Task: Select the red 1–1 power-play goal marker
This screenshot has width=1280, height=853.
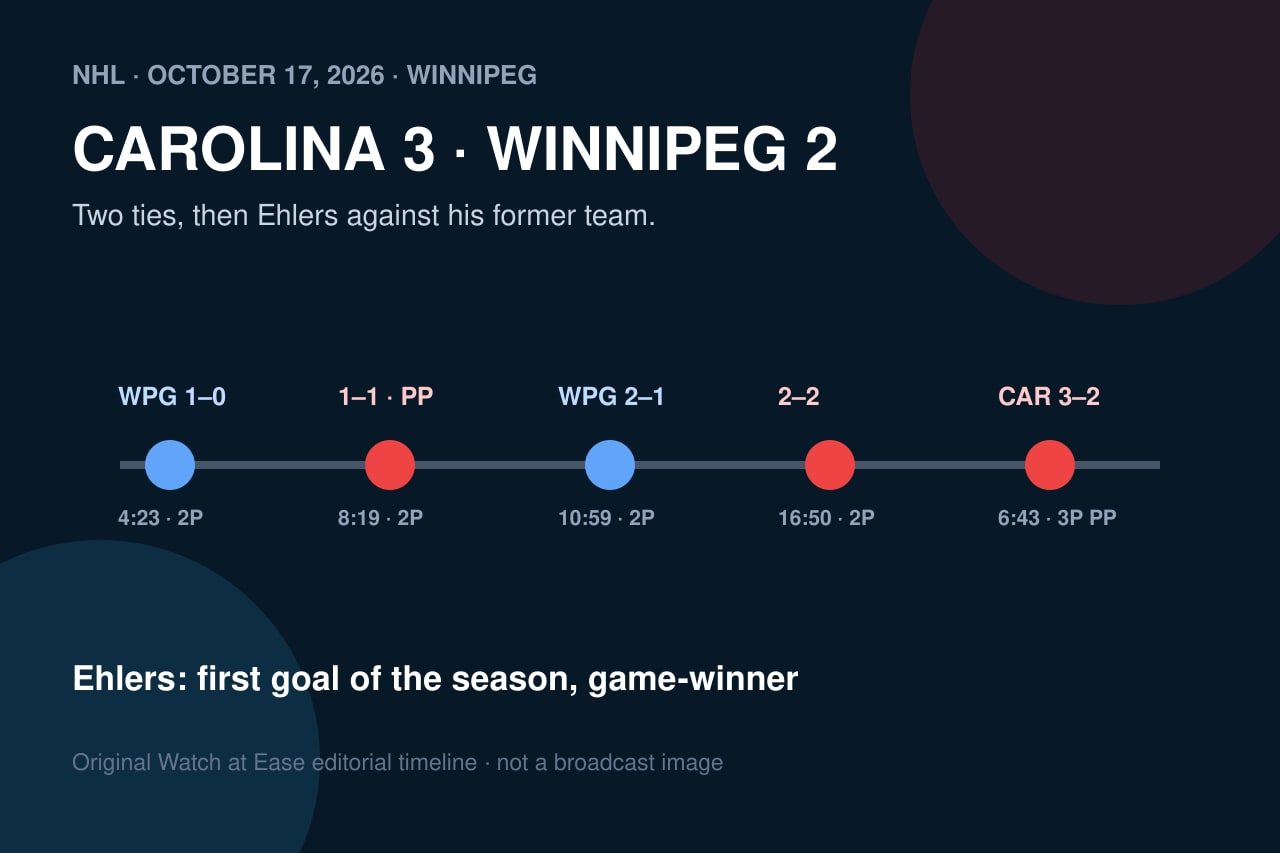Action: coord(390,465)
